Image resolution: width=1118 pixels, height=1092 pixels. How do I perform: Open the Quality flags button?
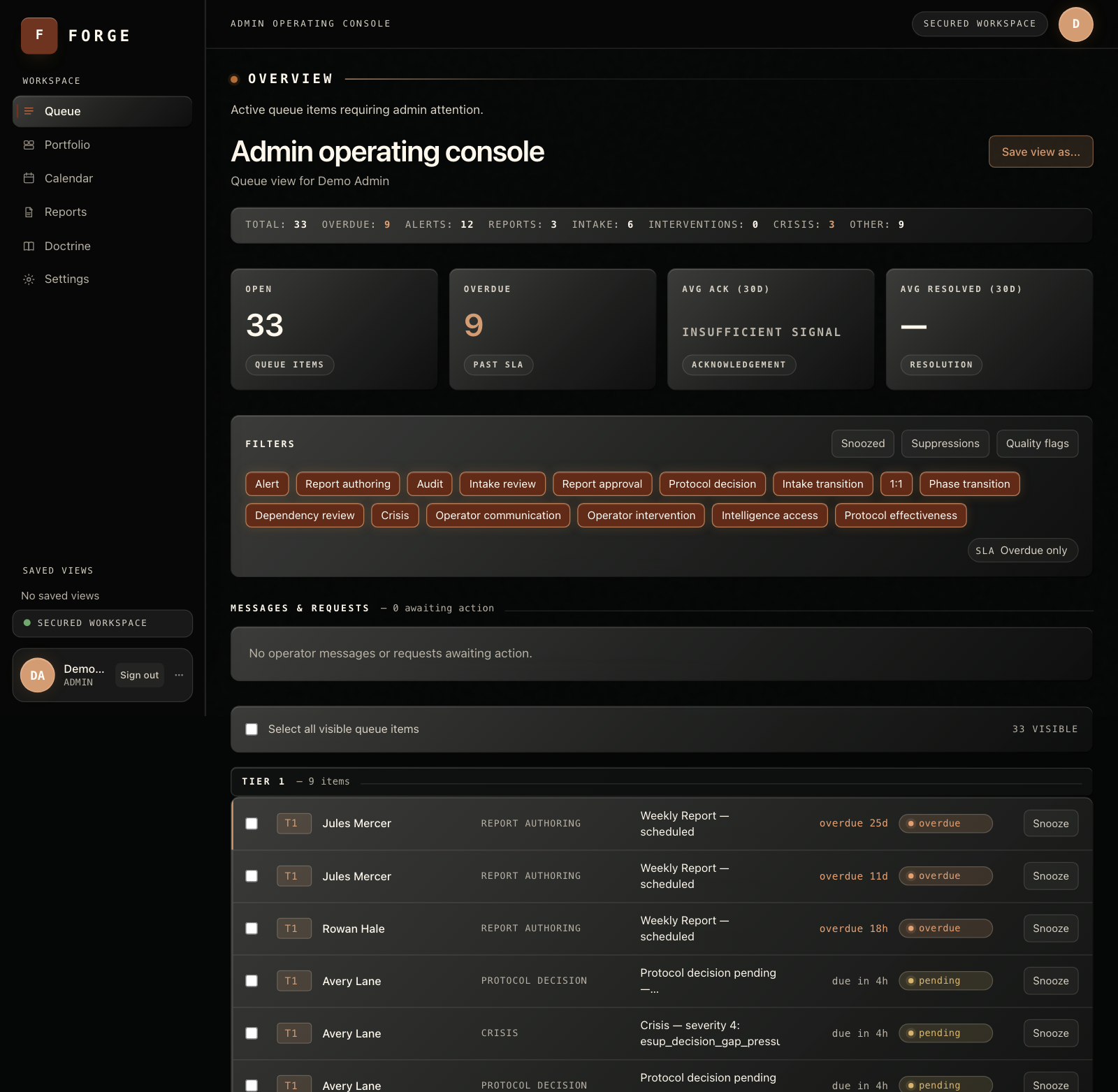tap(1037, 444)
